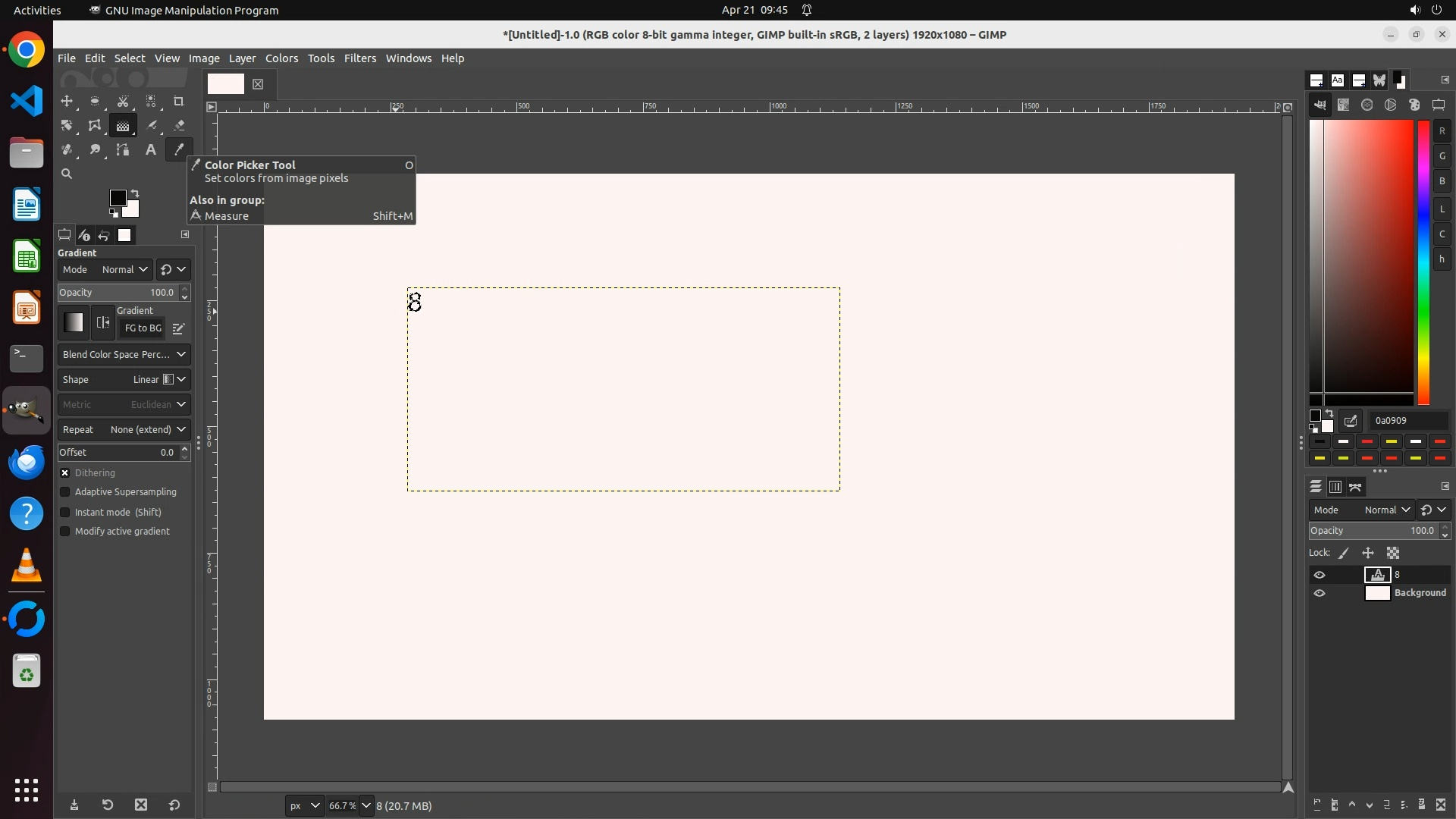This screenshot has width=1456, height=819.
Task: Hide the Background layer
Action: pos(1319,593)
